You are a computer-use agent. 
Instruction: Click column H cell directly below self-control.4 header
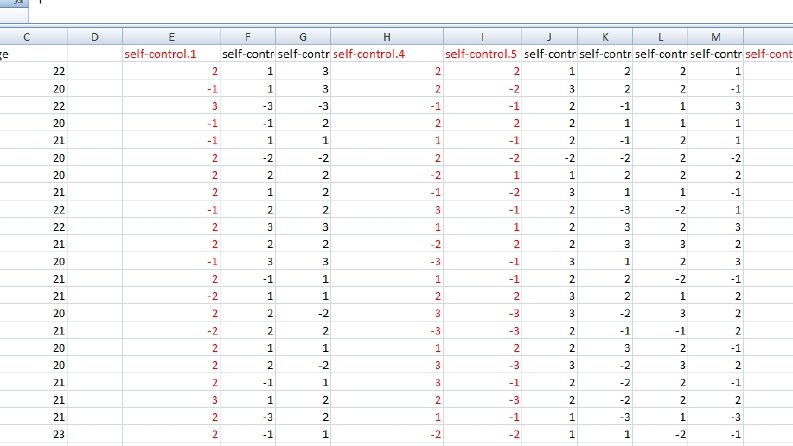pyautogui.click(x=387, y=71)
